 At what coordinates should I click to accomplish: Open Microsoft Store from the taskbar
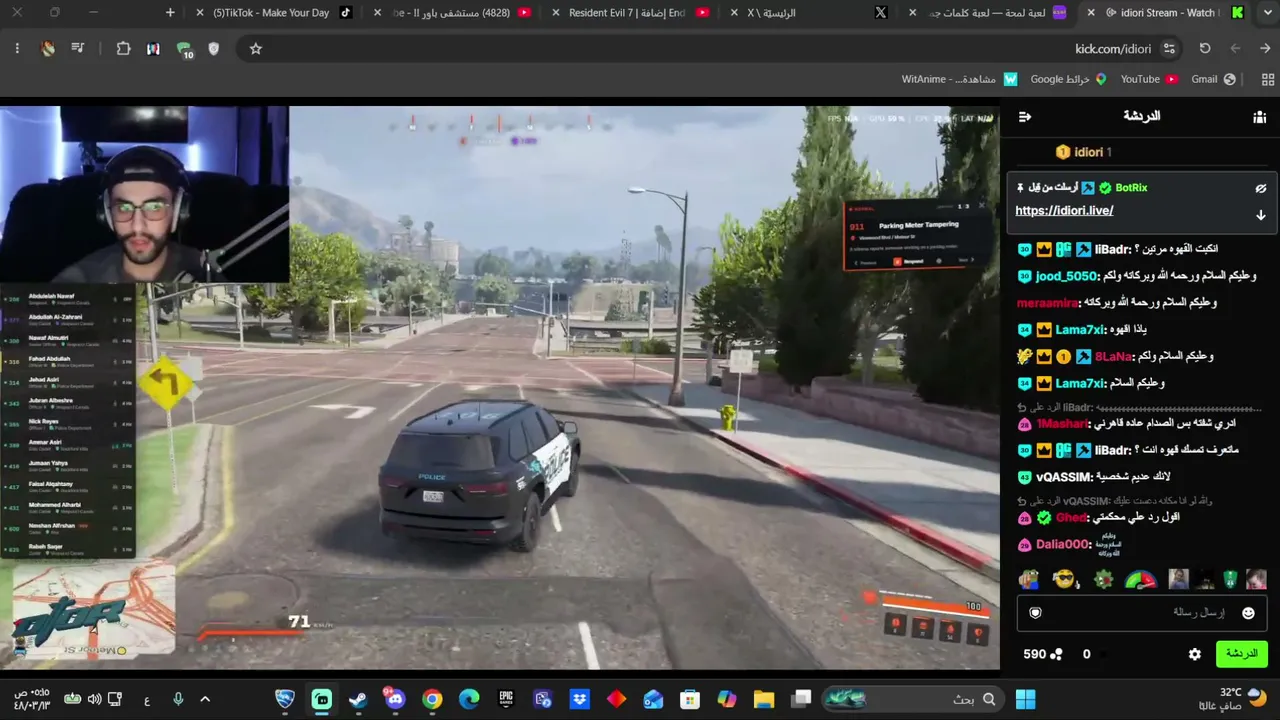click(690, 699)
